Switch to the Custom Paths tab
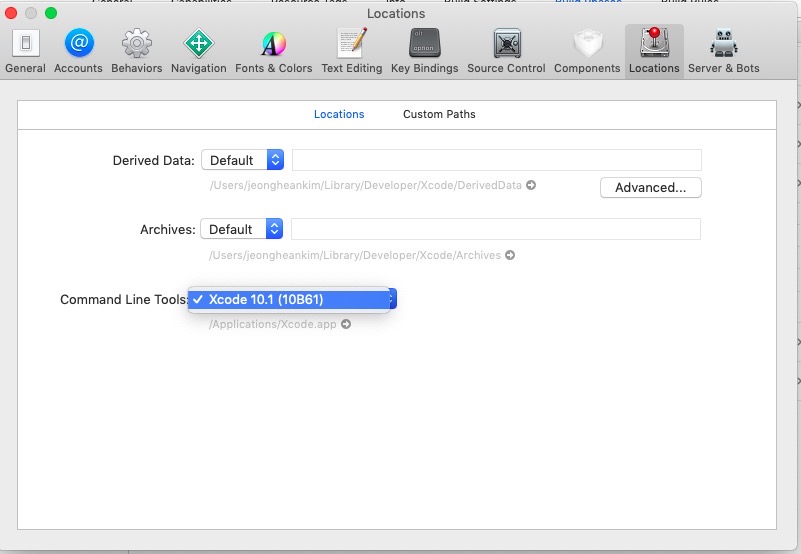Viewport: 801px width, 554px height. tap(439, 114)
